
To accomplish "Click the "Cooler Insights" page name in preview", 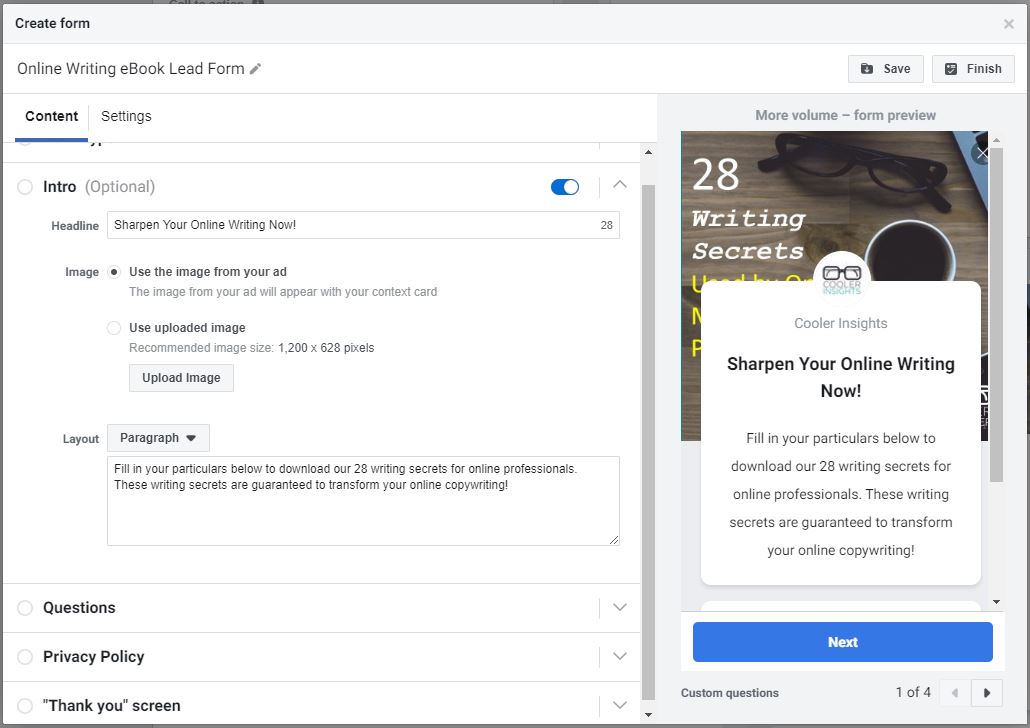I will pyautogui.click(x=841, y=323).
